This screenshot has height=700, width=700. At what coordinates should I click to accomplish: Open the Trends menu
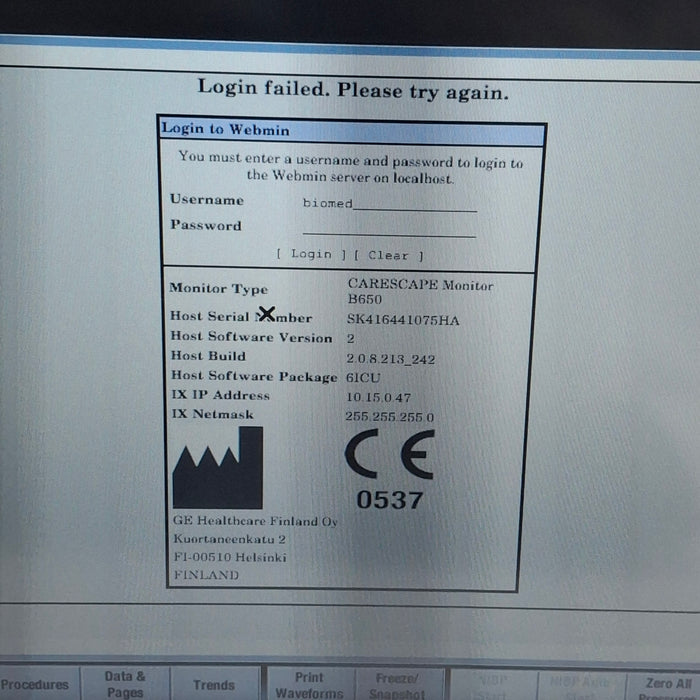pos(214,685)
